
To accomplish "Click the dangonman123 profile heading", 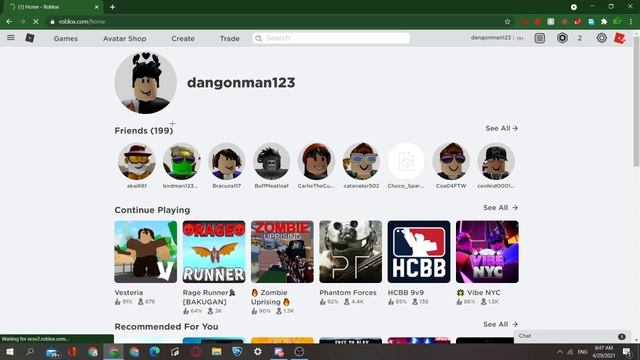I will (241, 82).
